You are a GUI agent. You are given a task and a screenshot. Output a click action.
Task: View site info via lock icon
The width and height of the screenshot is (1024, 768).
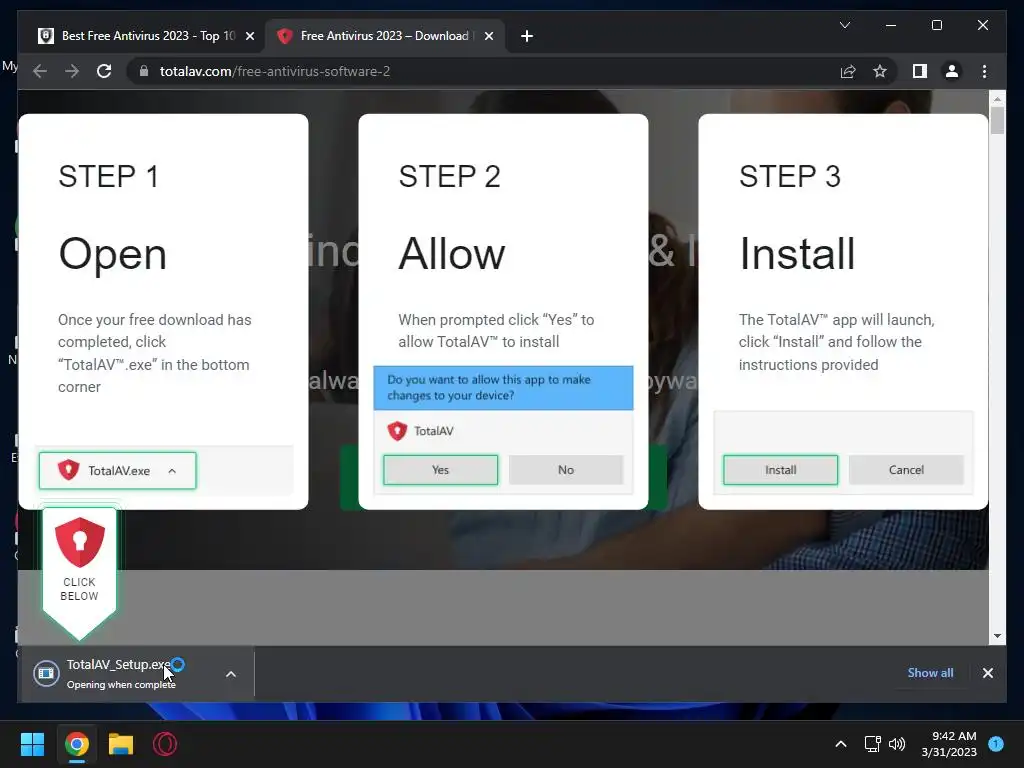coord(144,71)
